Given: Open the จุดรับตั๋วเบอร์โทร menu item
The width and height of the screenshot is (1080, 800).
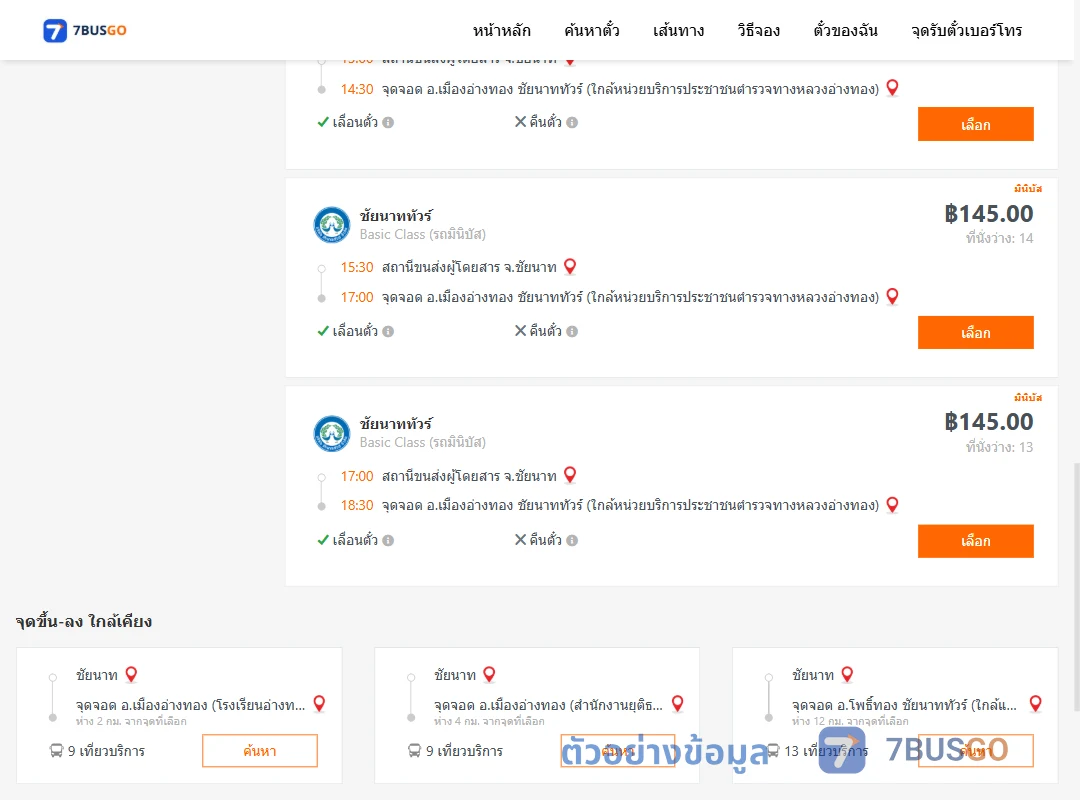Looking at the screenshot, I should [x=966, y=30].
